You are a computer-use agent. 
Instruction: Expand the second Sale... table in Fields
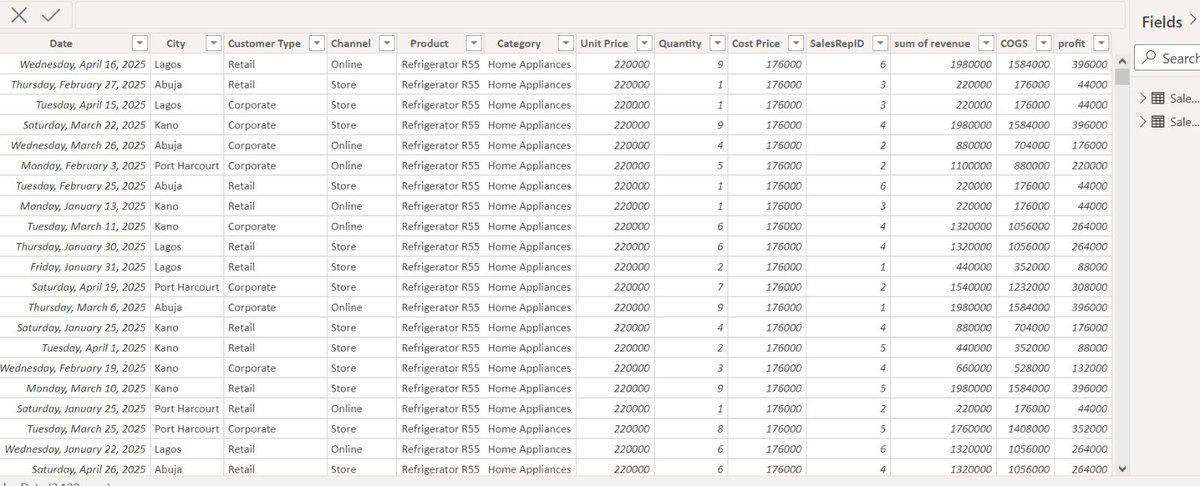(x=1143, y=121)
